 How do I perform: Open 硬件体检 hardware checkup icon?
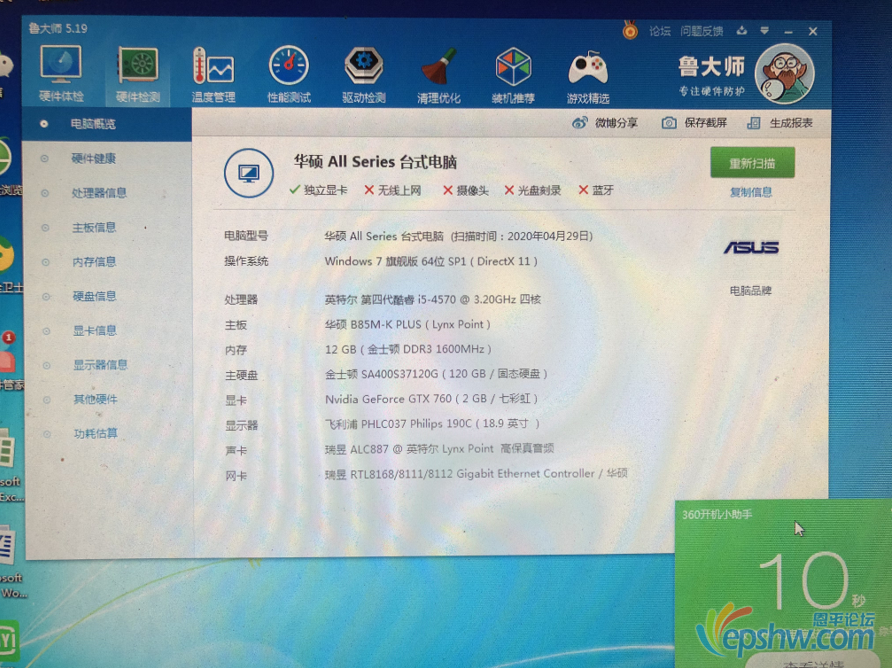coord(61,74)
